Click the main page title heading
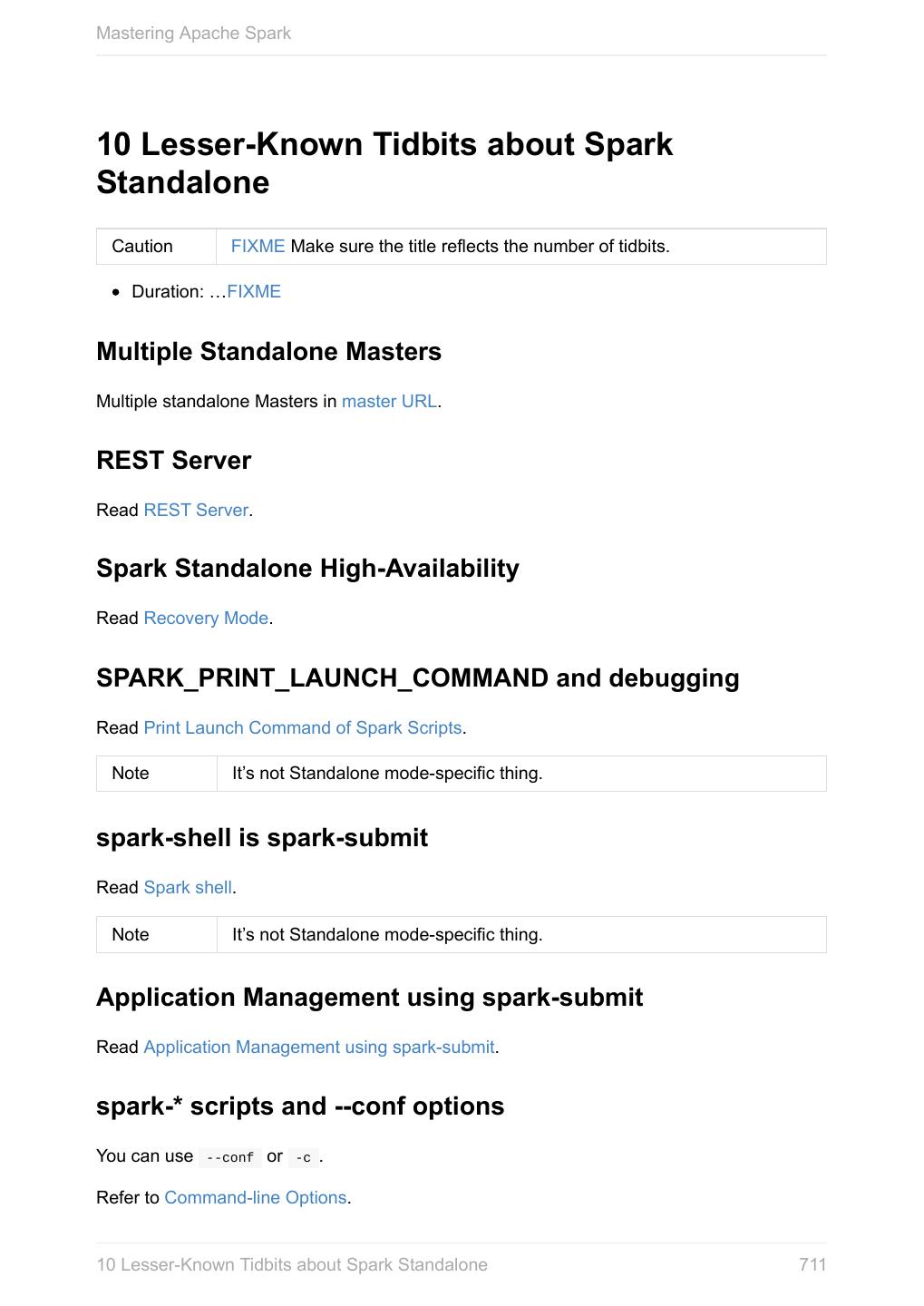The width and height of the screenshot is (924, 1306). coord(384,163)
